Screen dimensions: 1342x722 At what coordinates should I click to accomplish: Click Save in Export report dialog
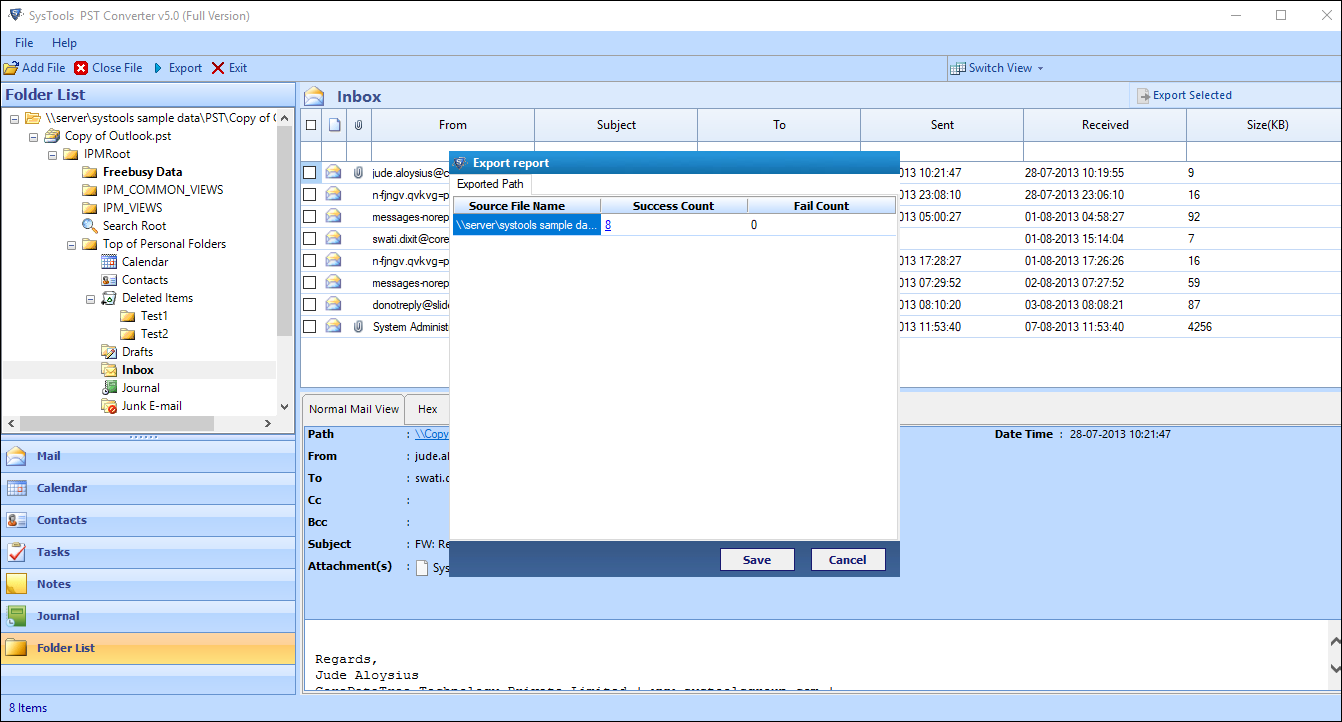(x=757, y=560)
